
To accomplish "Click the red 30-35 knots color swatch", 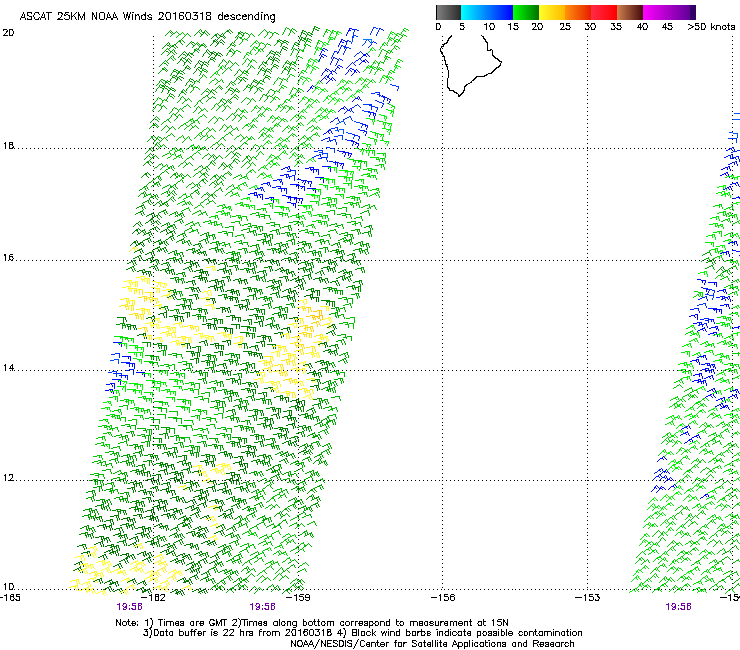I will coord(604,12).
